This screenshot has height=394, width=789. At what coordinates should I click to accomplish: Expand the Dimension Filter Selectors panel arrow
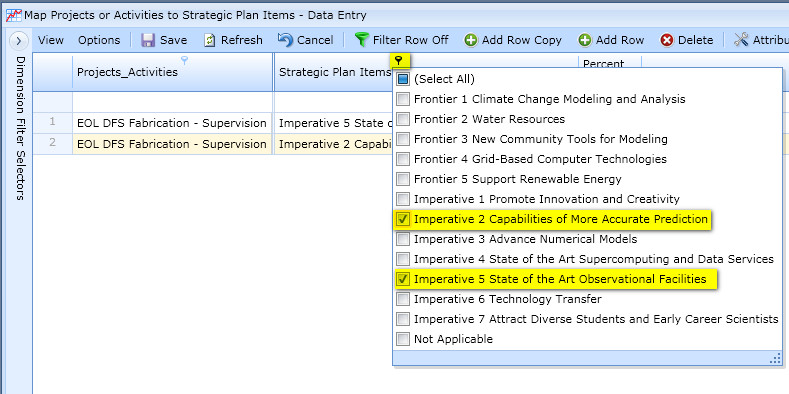click(x=19, y=41)
